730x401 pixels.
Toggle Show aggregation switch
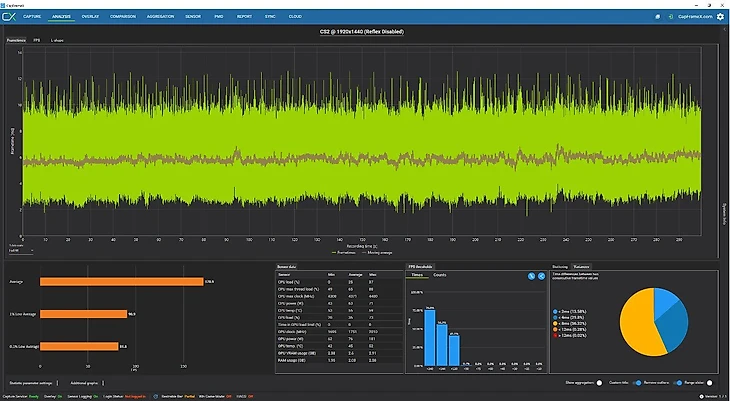point(599,383)
